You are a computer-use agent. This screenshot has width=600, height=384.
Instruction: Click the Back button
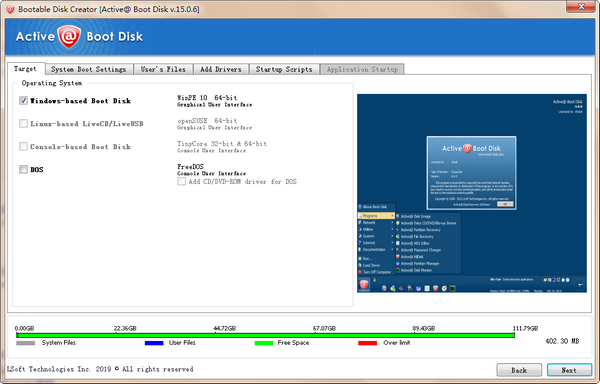(519, 370)
